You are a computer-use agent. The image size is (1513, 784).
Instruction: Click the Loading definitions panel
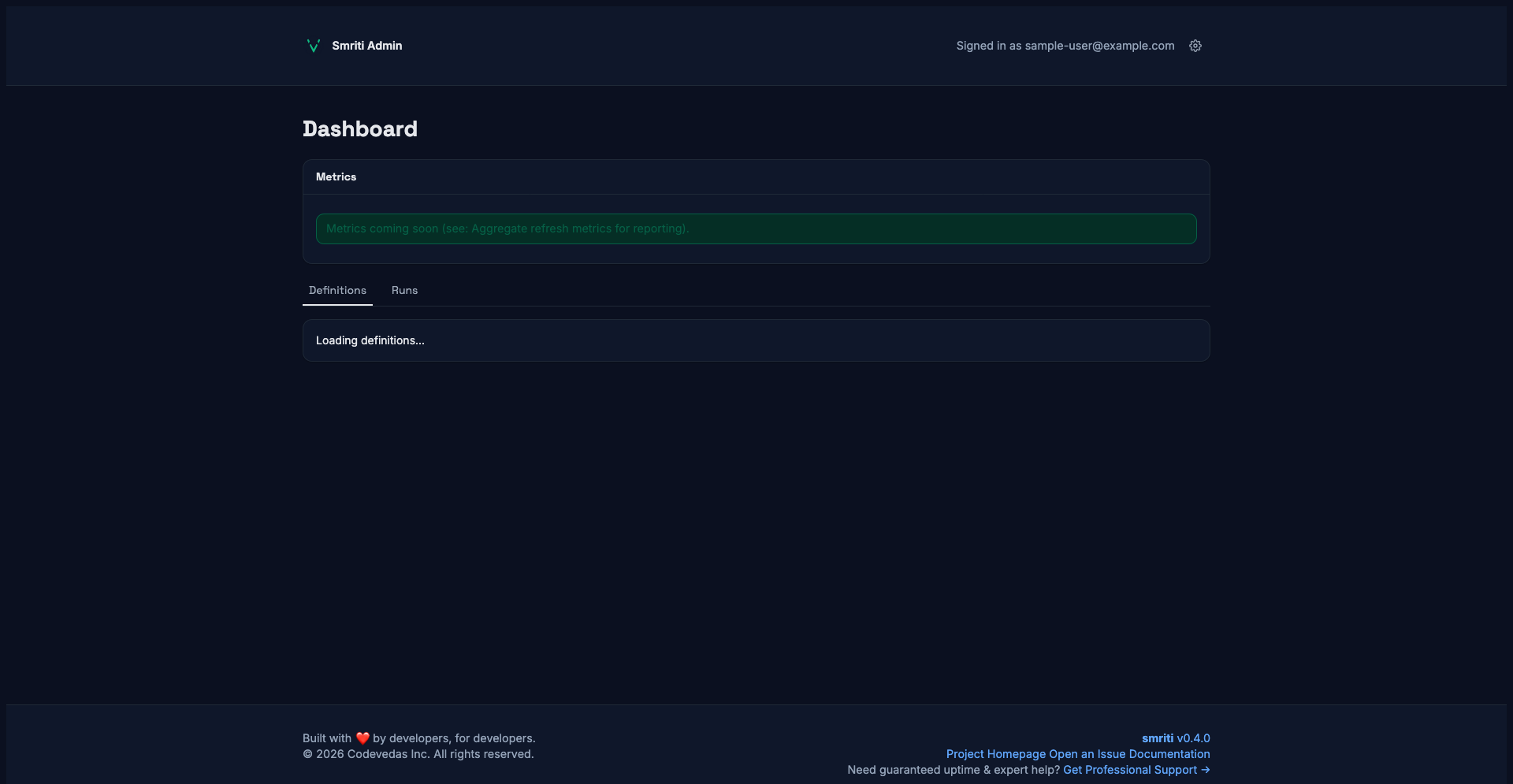tap(756, 340)
